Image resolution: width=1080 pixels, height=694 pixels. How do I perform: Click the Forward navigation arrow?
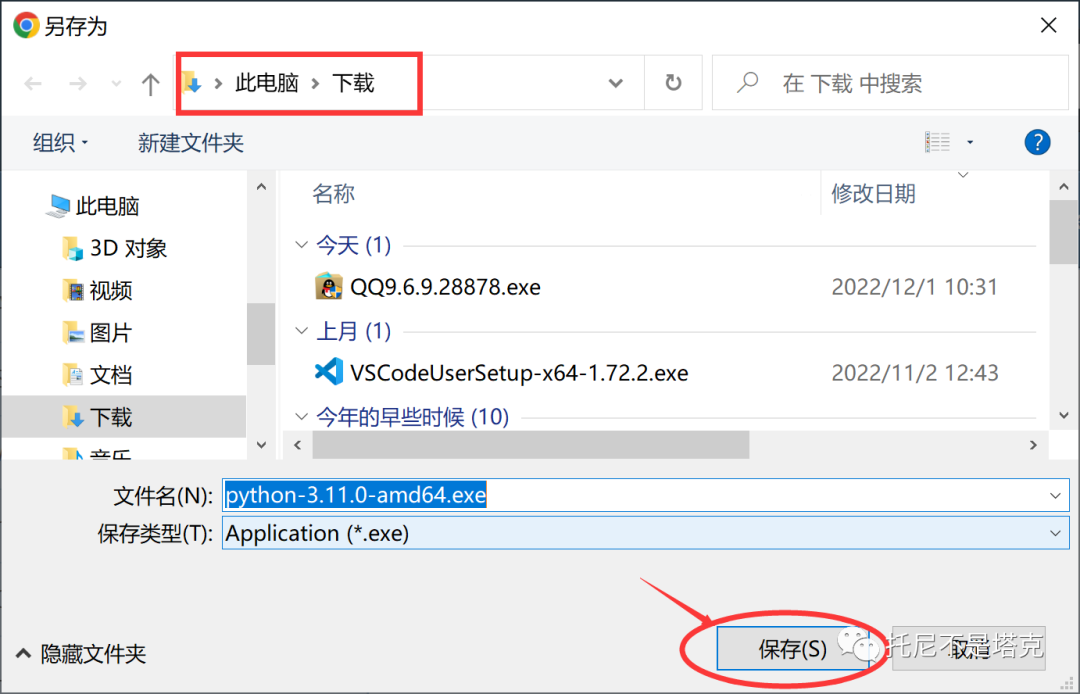click(78, 84)
